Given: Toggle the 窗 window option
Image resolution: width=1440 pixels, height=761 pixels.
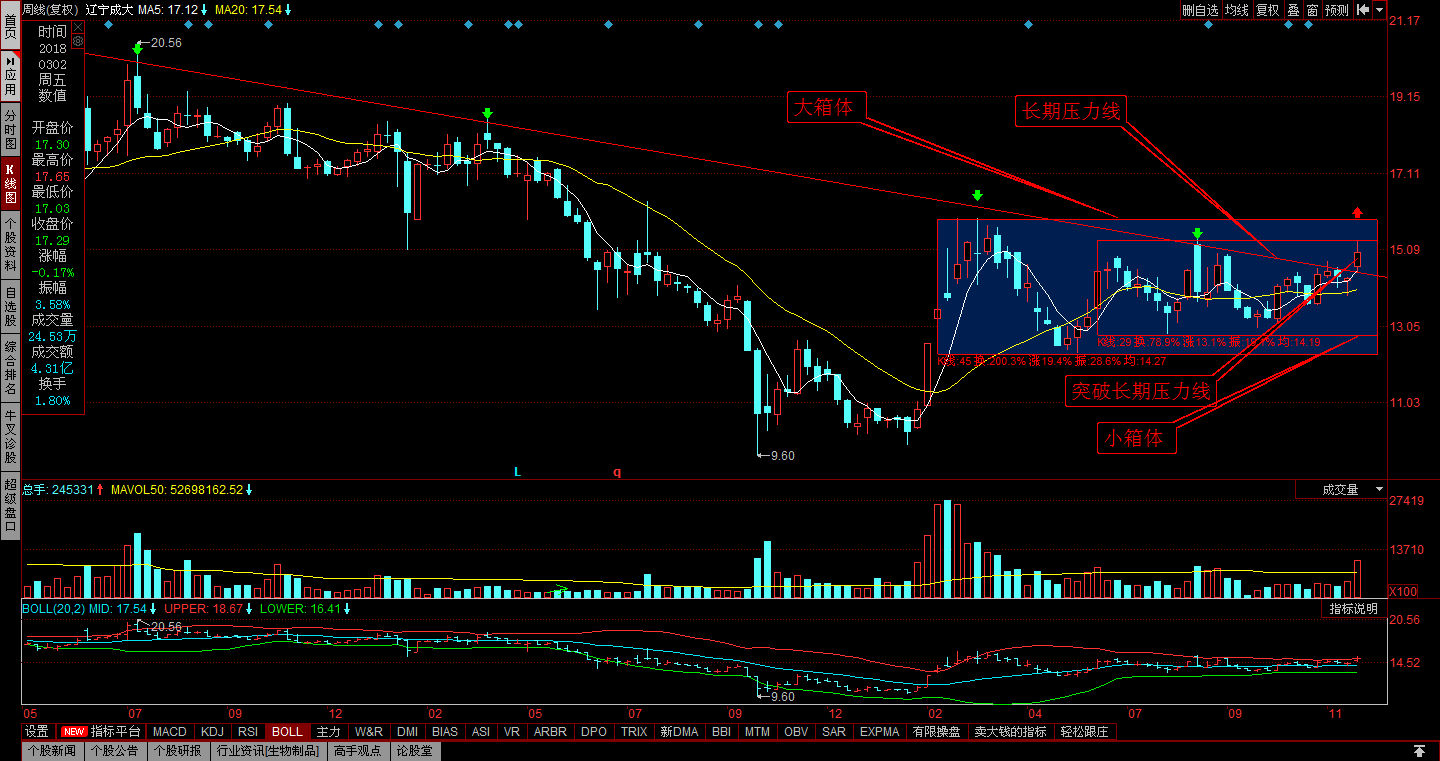Looking at the screenshot, I should pyautogui.click(x=1312, y=10).
